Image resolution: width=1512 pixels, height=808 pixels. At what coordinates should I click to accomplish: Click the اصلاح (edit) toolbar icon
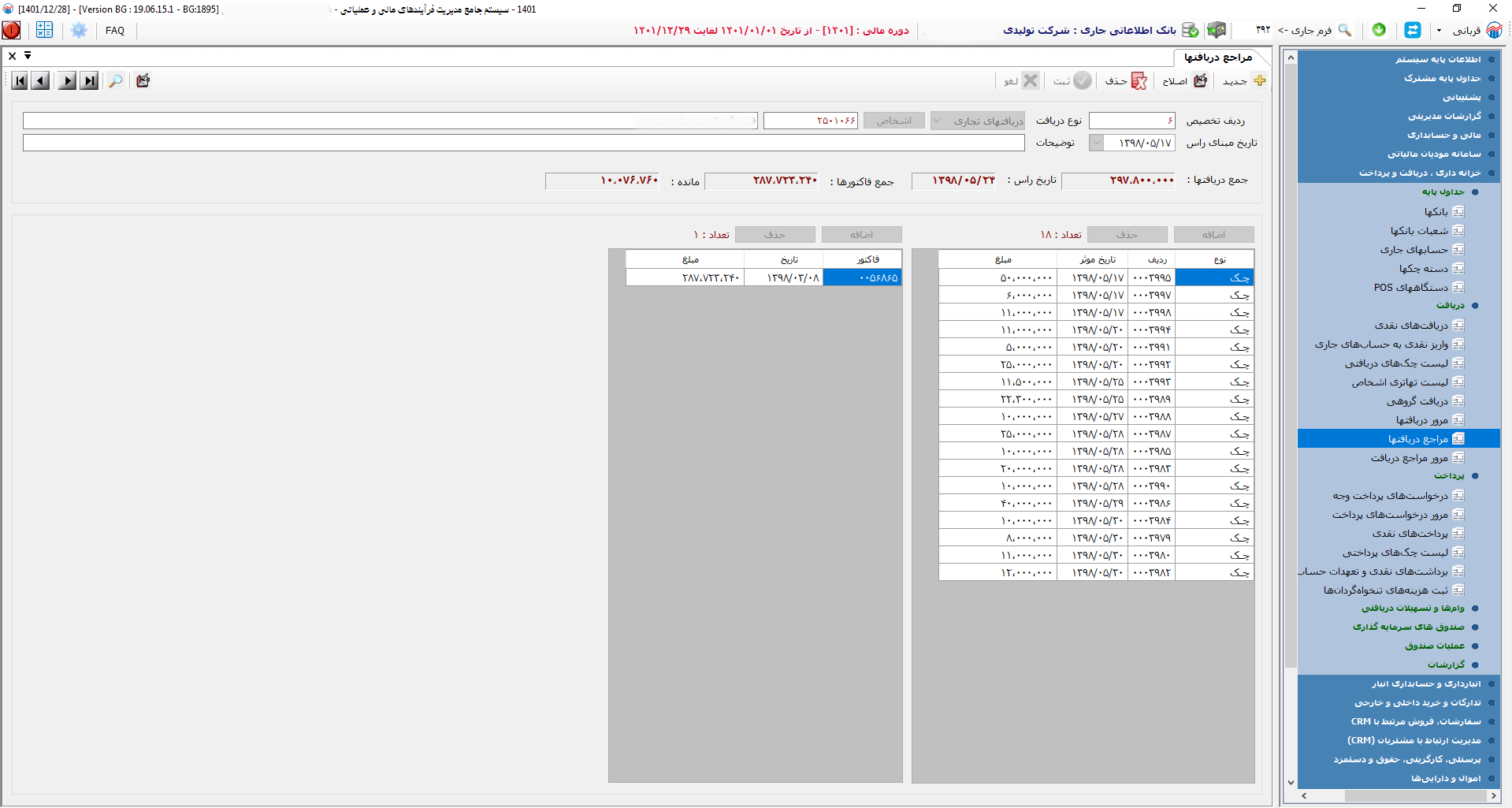pyautogui.click(x=1200, y=80)
